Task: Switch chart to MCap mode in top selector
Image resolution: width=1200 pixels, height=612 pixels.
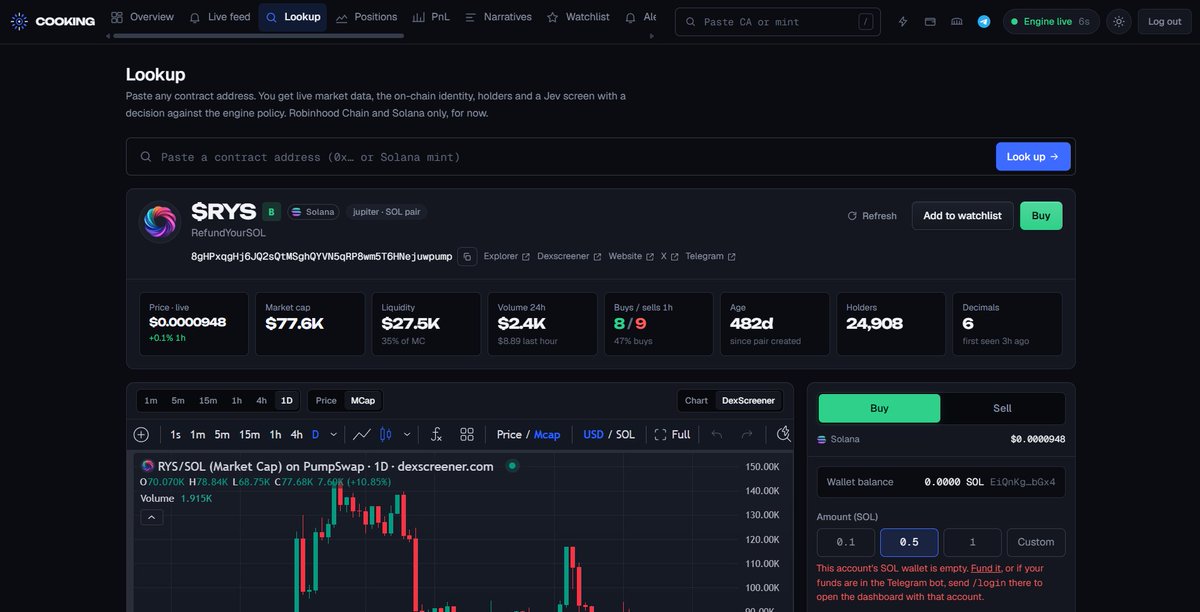Action: pos(362,400)
